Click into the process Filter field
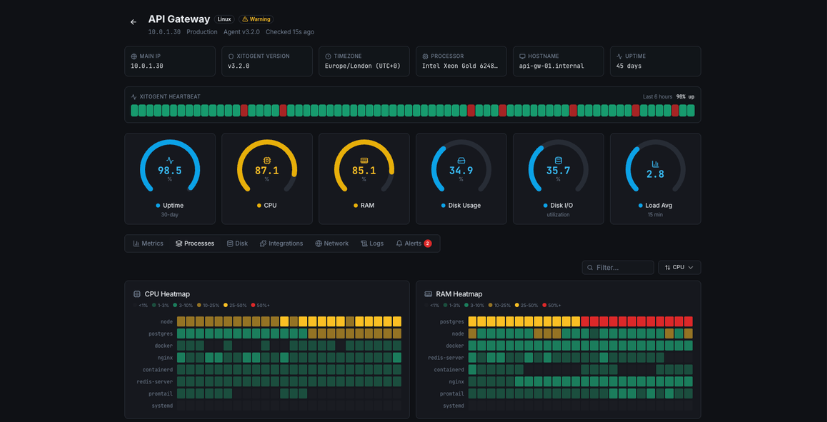Viewport: 827px width, 422px height. coord(618,268)
